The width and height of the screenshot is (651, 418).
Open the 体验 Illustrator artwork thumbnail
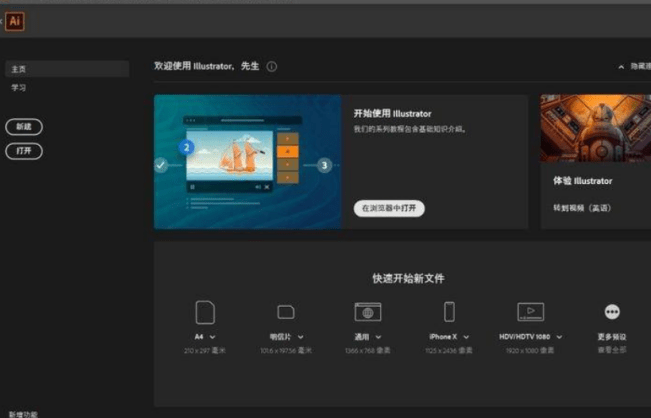click(x=595, y=128)
